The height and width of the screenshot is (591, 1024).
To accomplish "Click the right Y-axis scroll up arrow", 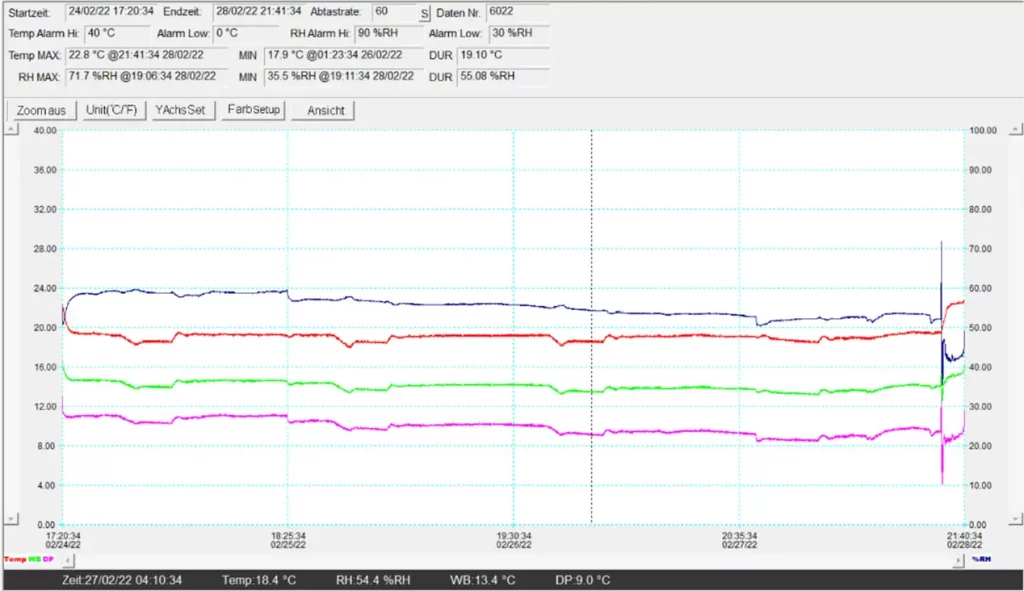I will pos(1016,130).
